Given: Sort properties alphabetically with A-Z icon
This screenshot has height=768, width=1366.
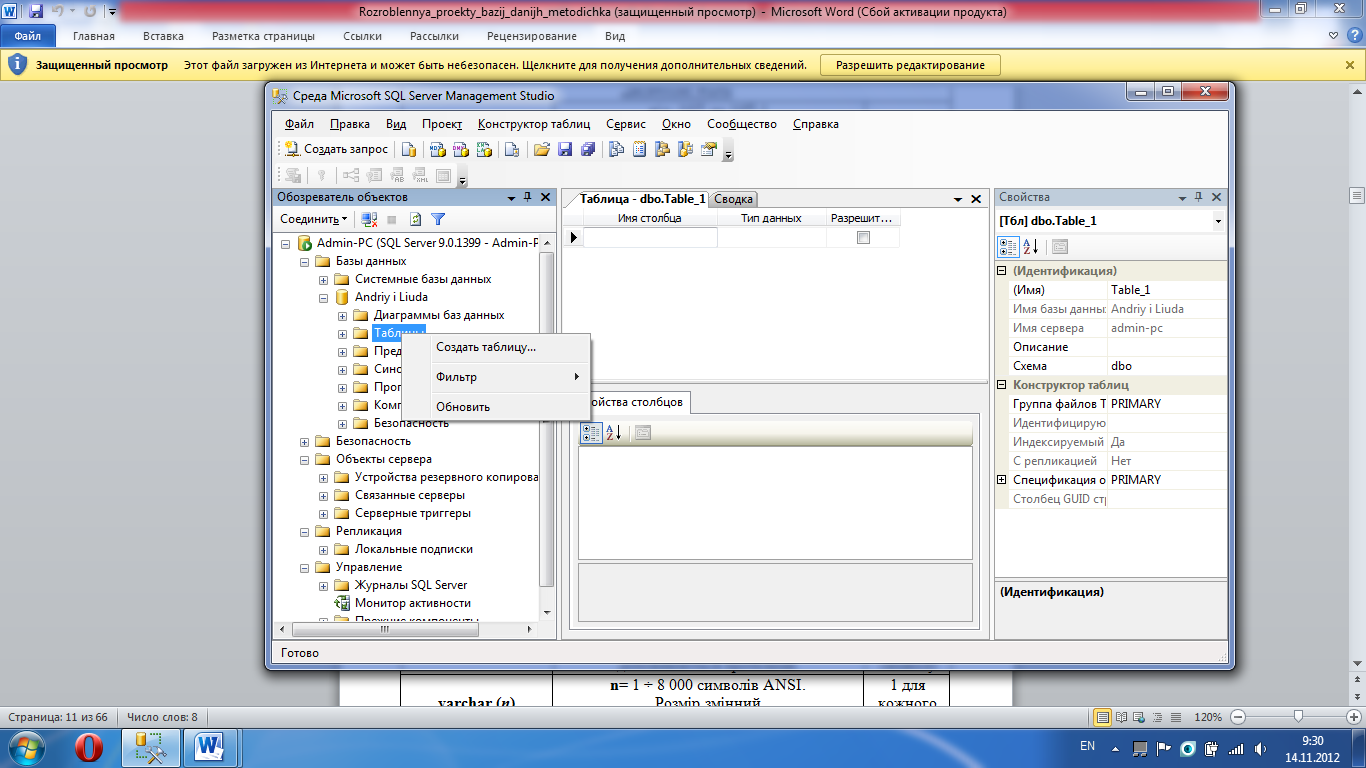Looking at the screenshot, I should (1032, 246).
